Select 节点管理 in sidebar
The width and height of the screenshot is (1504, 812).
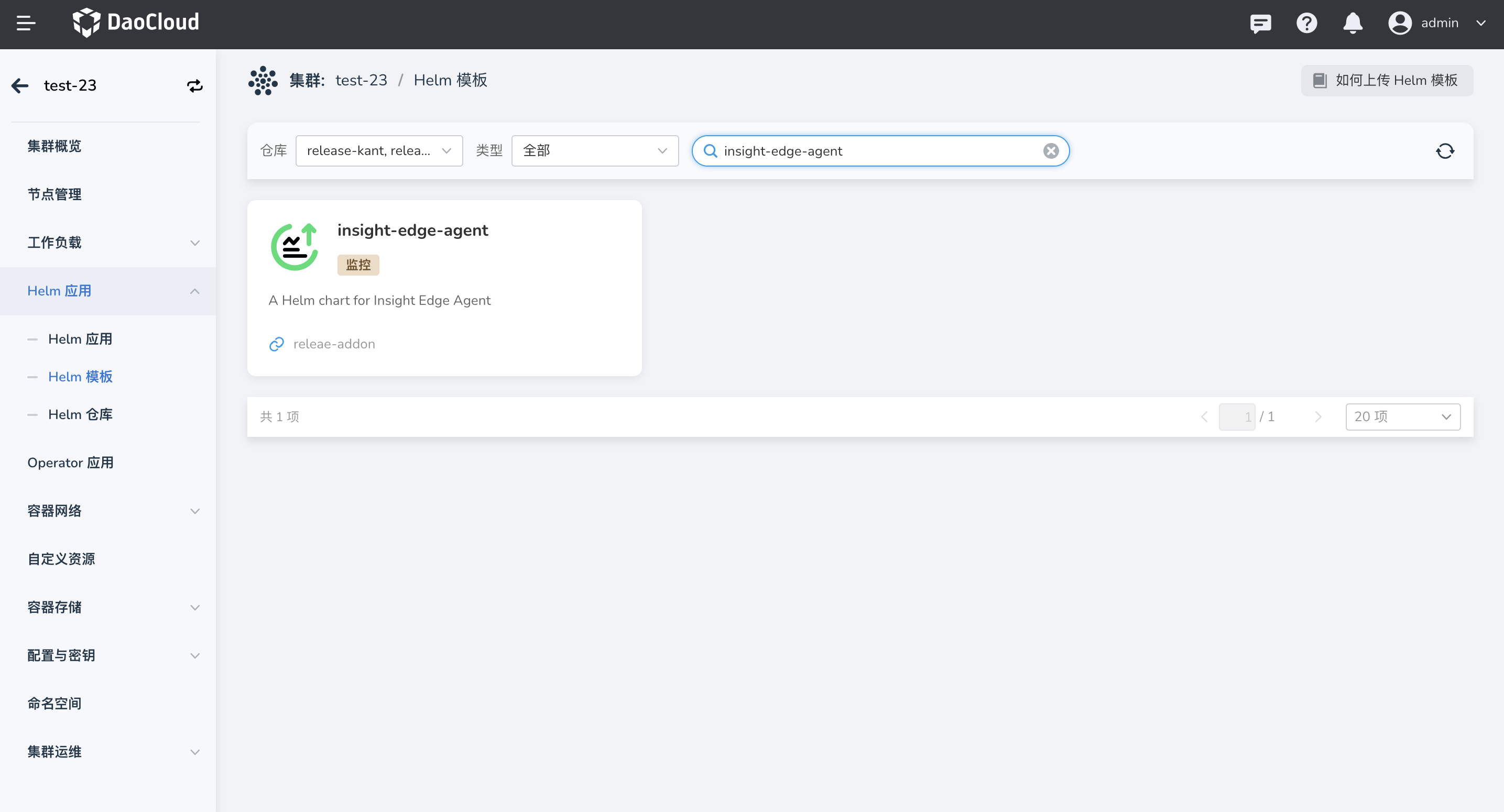108,194
